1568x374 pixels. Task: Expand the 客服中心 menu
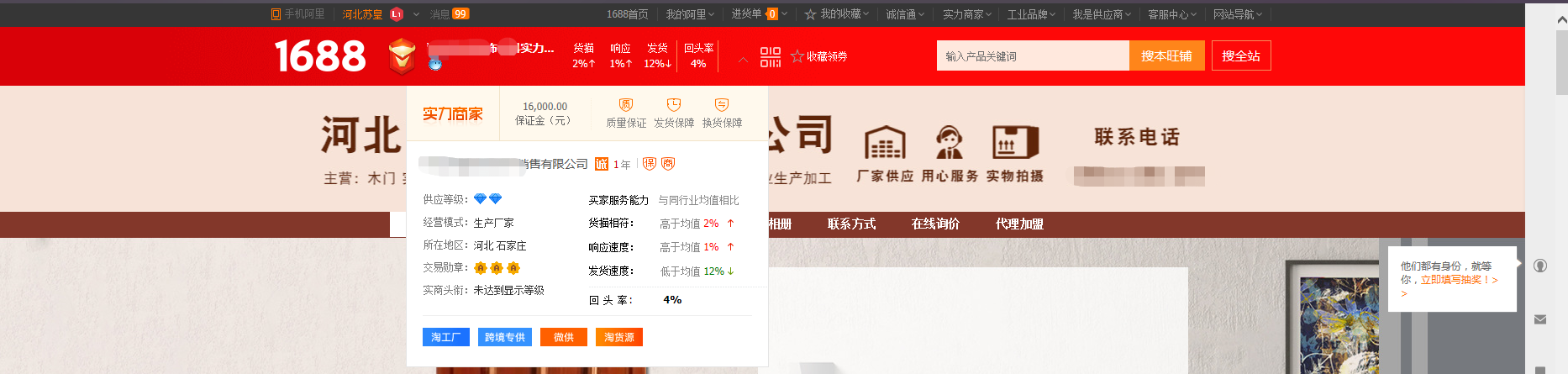point(1172,14)
